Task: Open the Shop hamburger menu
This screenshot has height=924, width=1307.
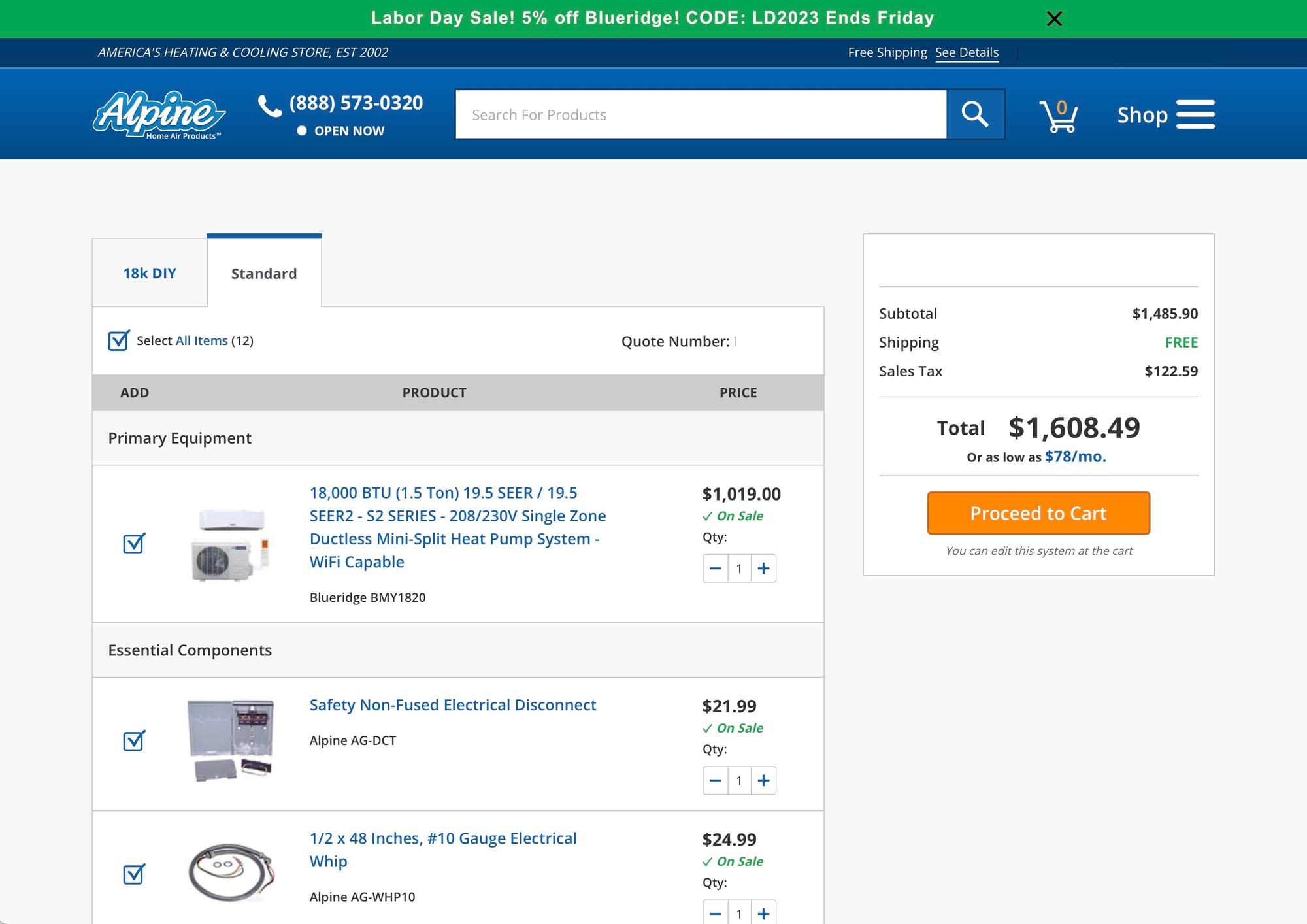Action: click(1195, 114)
